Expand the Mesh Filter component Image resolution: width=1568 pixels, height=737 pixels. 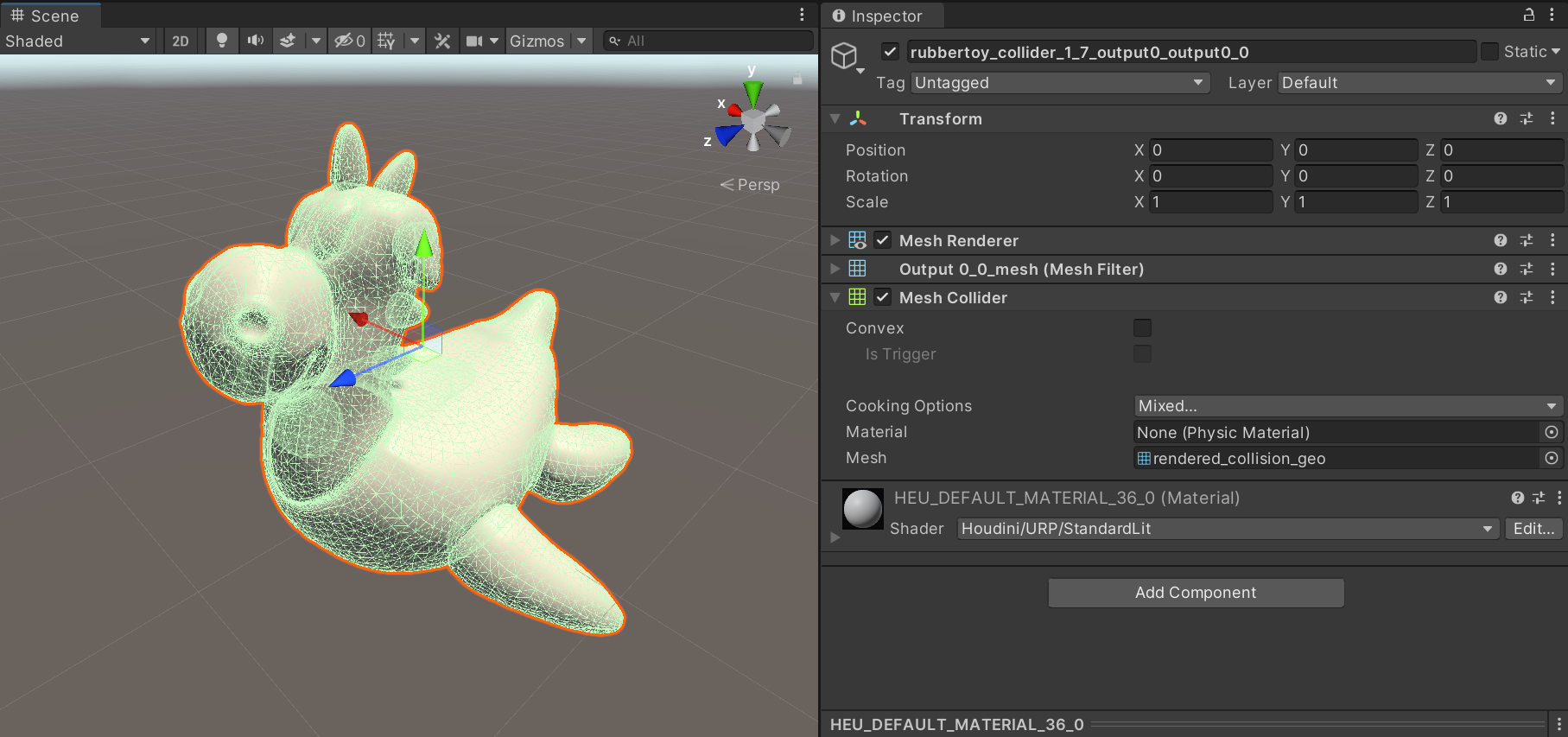tap(835, 270)
